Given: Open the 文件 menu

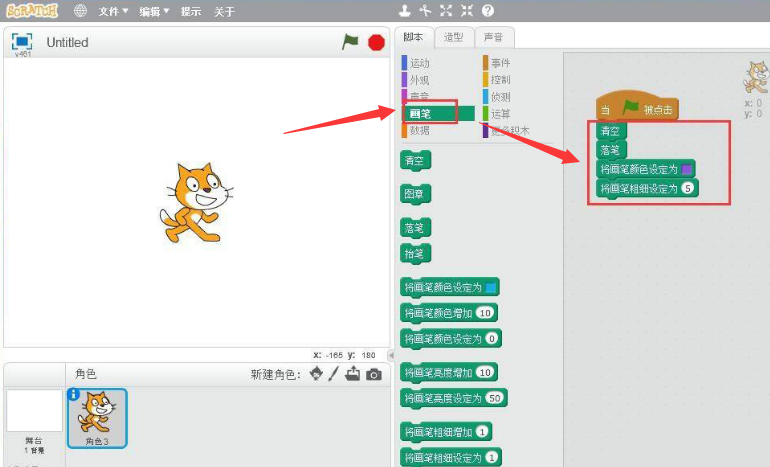Looking at the screenshot, I should point(113,11).
